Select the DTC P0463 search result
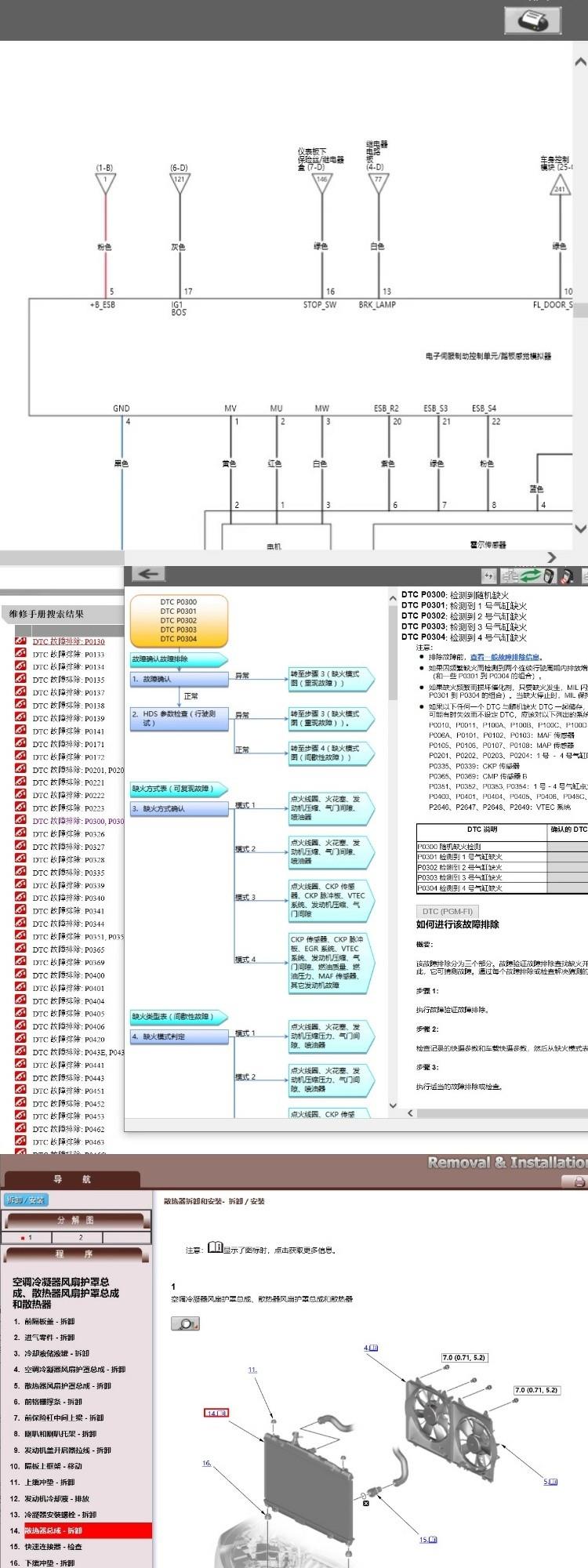Image resolution: width=588 pixels, height=1568 pixels. point(68,1142)
